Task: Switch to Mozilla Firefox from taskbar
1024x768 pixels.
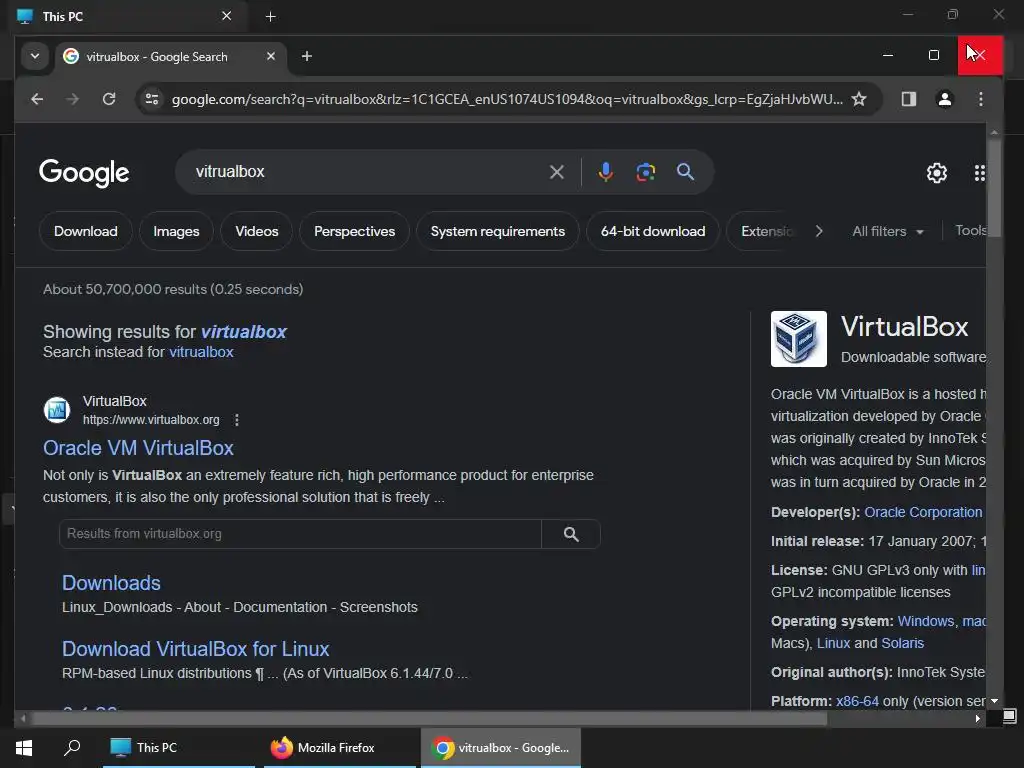Action: pos(339,748)
